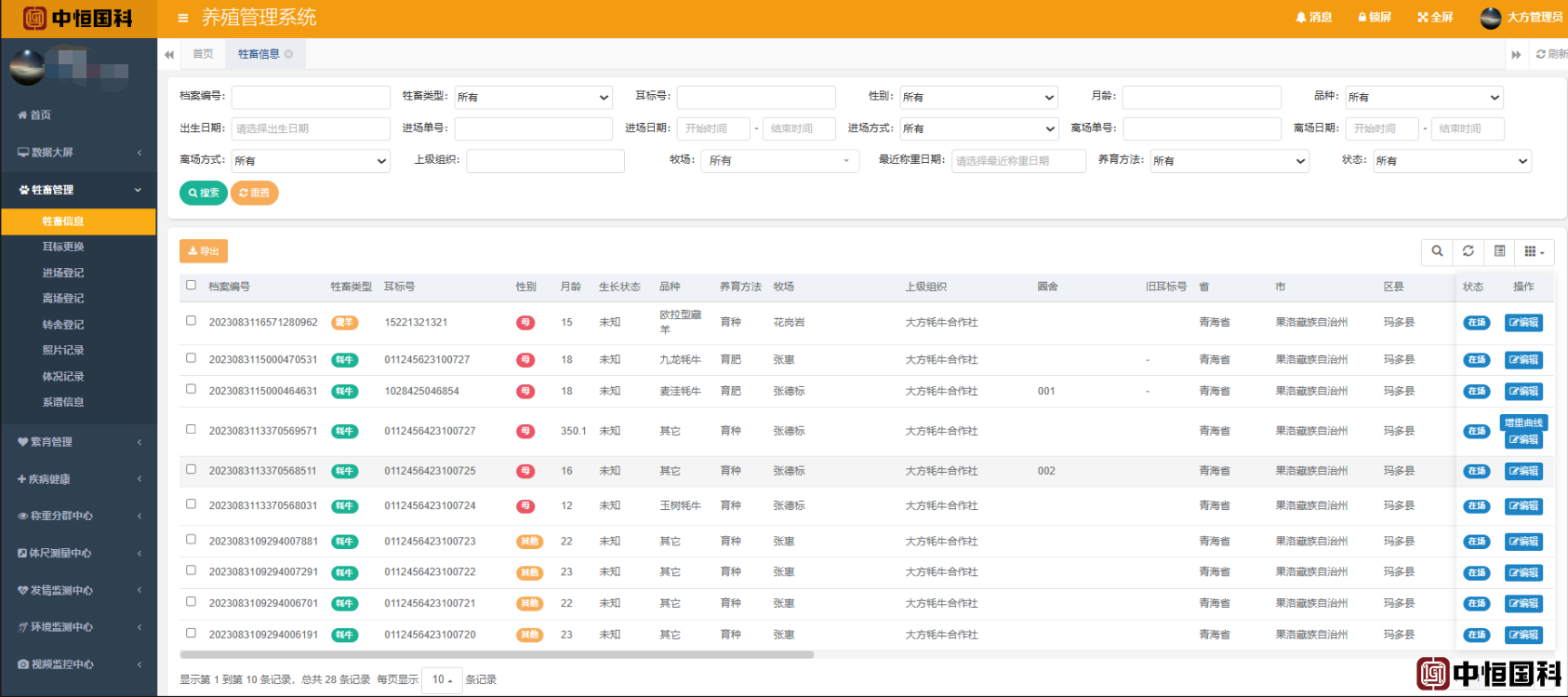Image resolution: width=1568 pixels, height=697 pixels.
Task: Check row 2023083116571280962 checkbox
Action: point(192,321)
